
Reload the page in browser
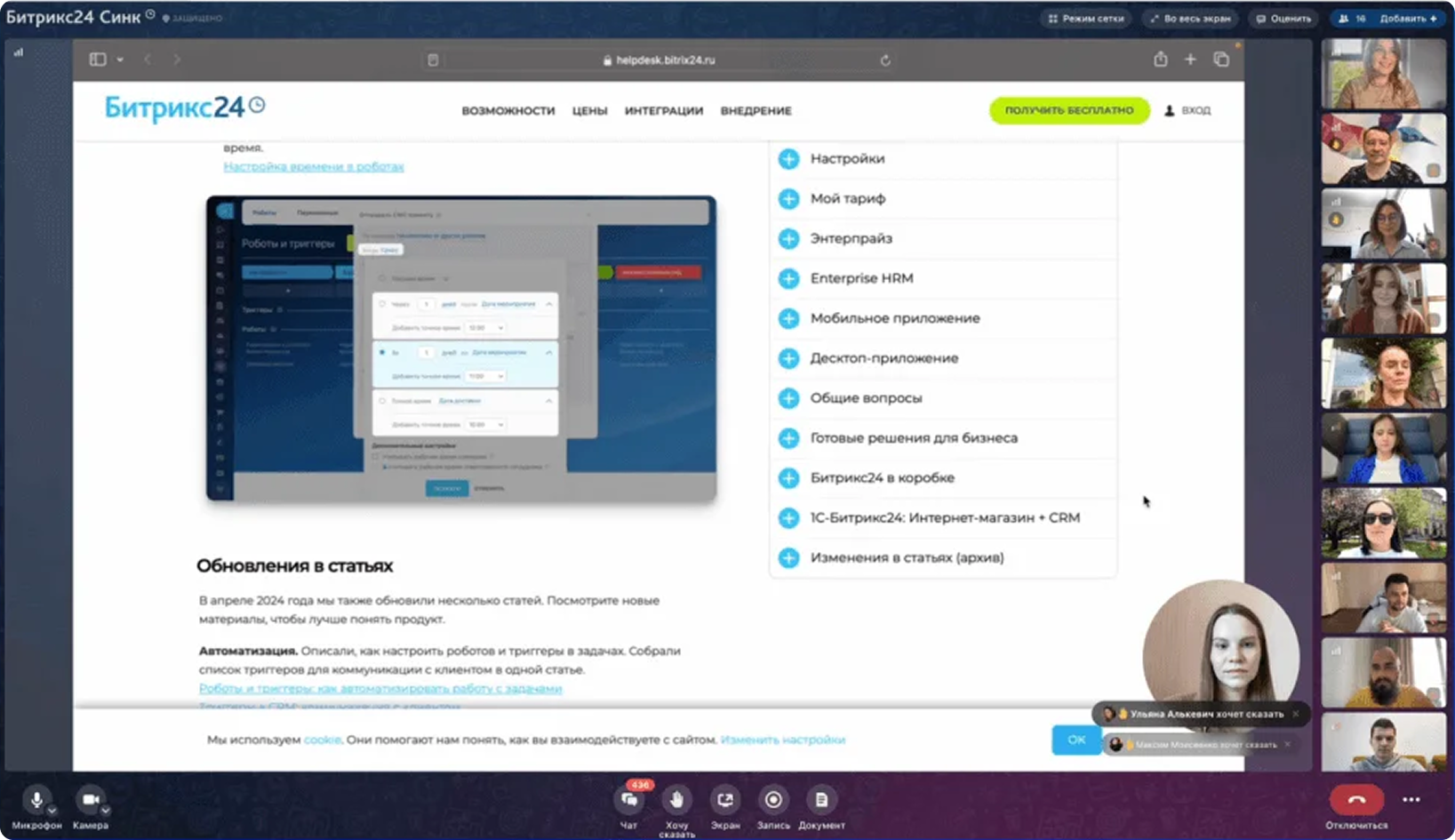[x=885, y=60]
